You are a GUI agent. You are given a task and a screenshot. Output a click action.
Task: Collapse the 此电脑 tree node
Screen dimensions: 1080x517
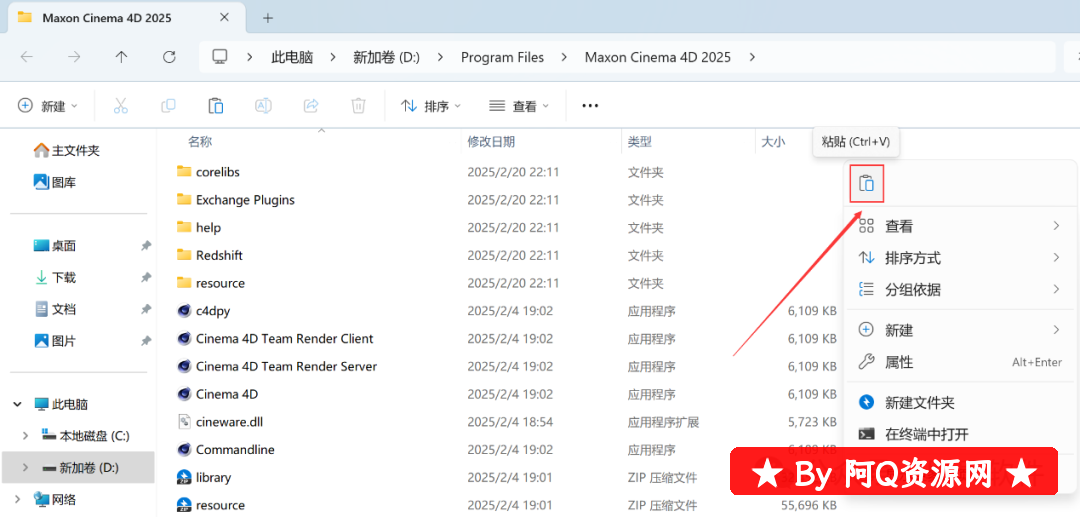pos(17,404)
